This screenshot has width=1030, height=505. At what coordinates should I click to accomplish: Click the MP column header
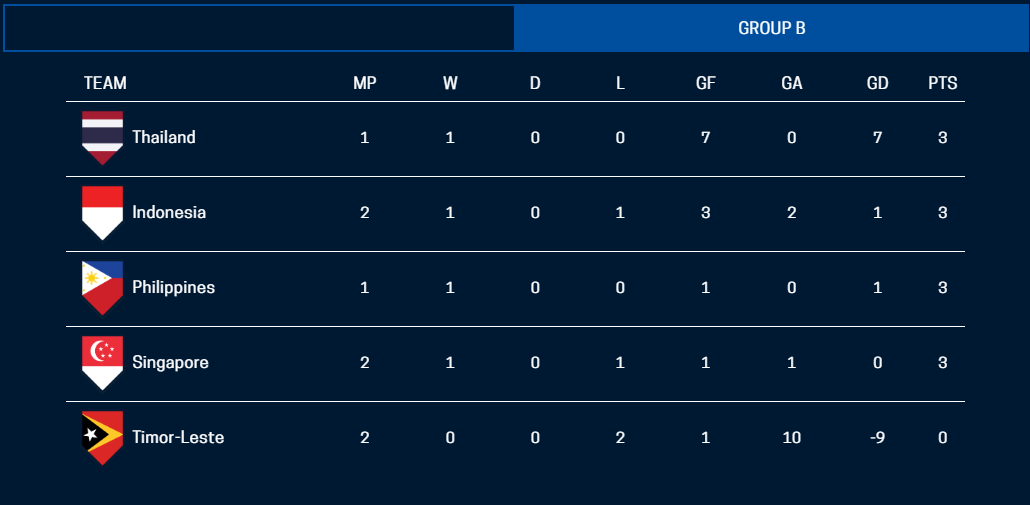click(x=365, y=83)
